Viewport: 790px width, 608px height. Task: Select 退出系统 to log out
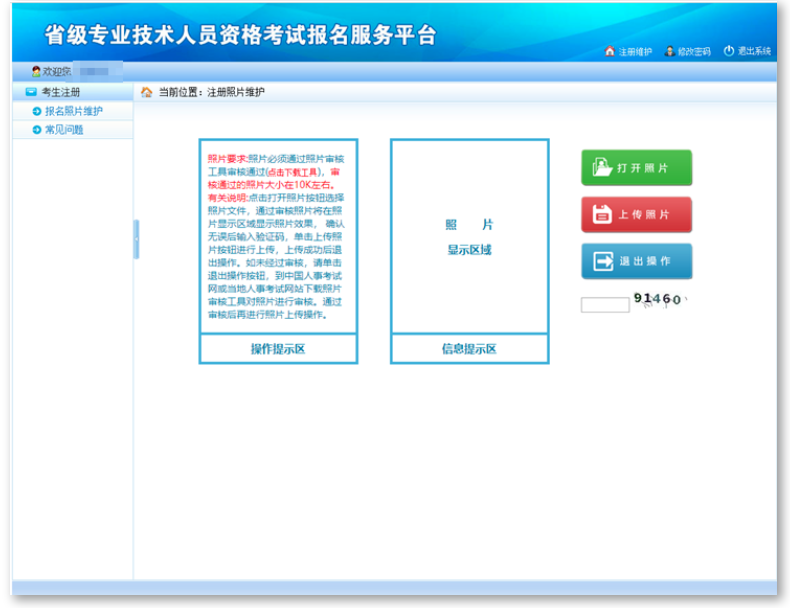coord(754,51)
